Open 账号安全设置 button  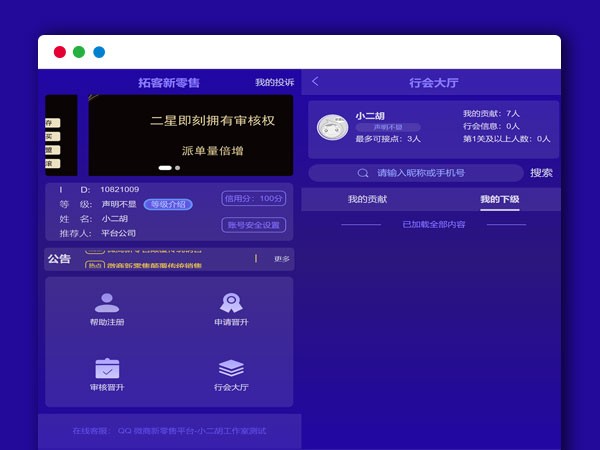[254, 225]
